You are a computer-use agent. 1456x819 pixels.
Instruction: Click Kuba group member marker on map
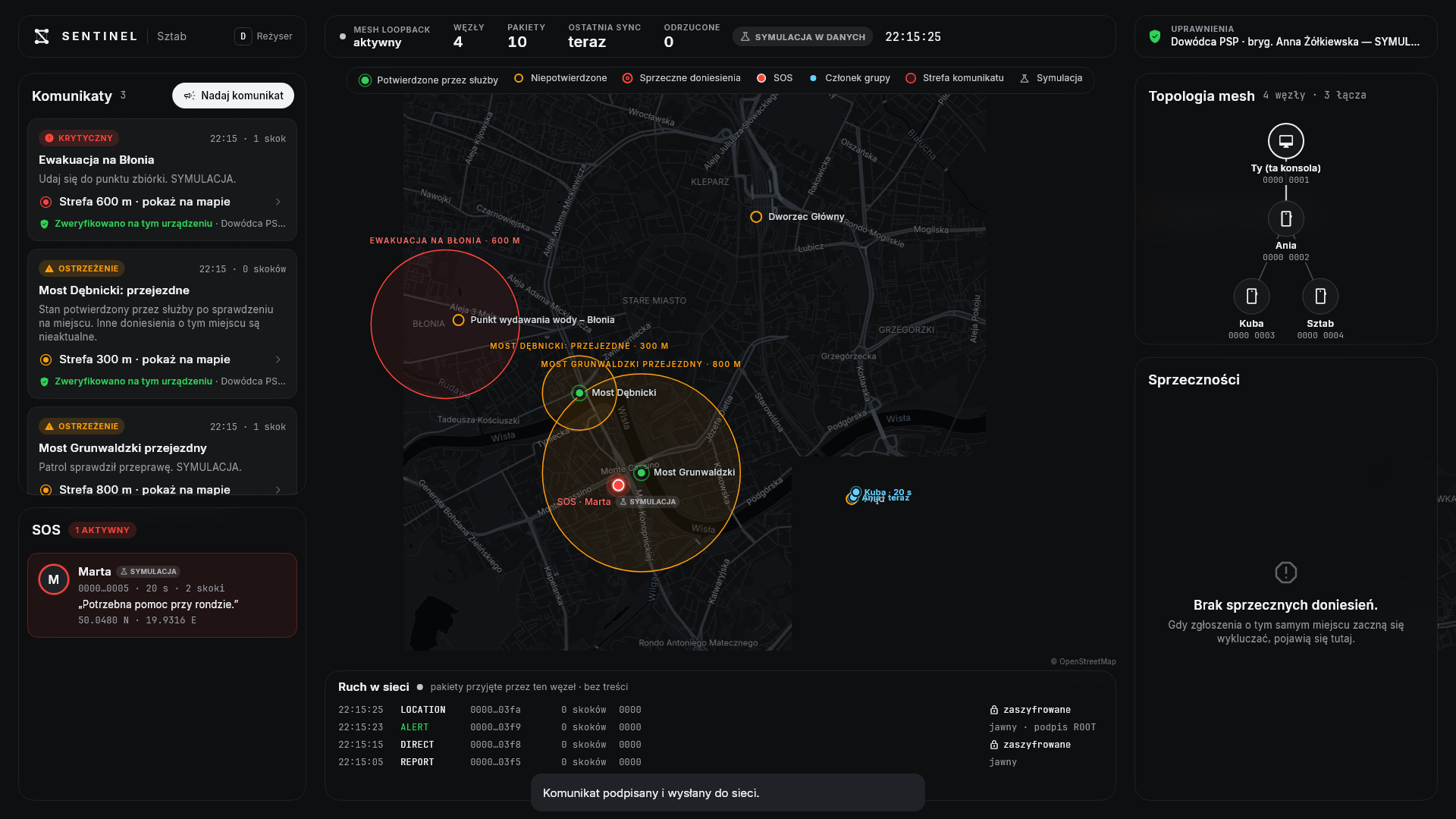[856, 493]
